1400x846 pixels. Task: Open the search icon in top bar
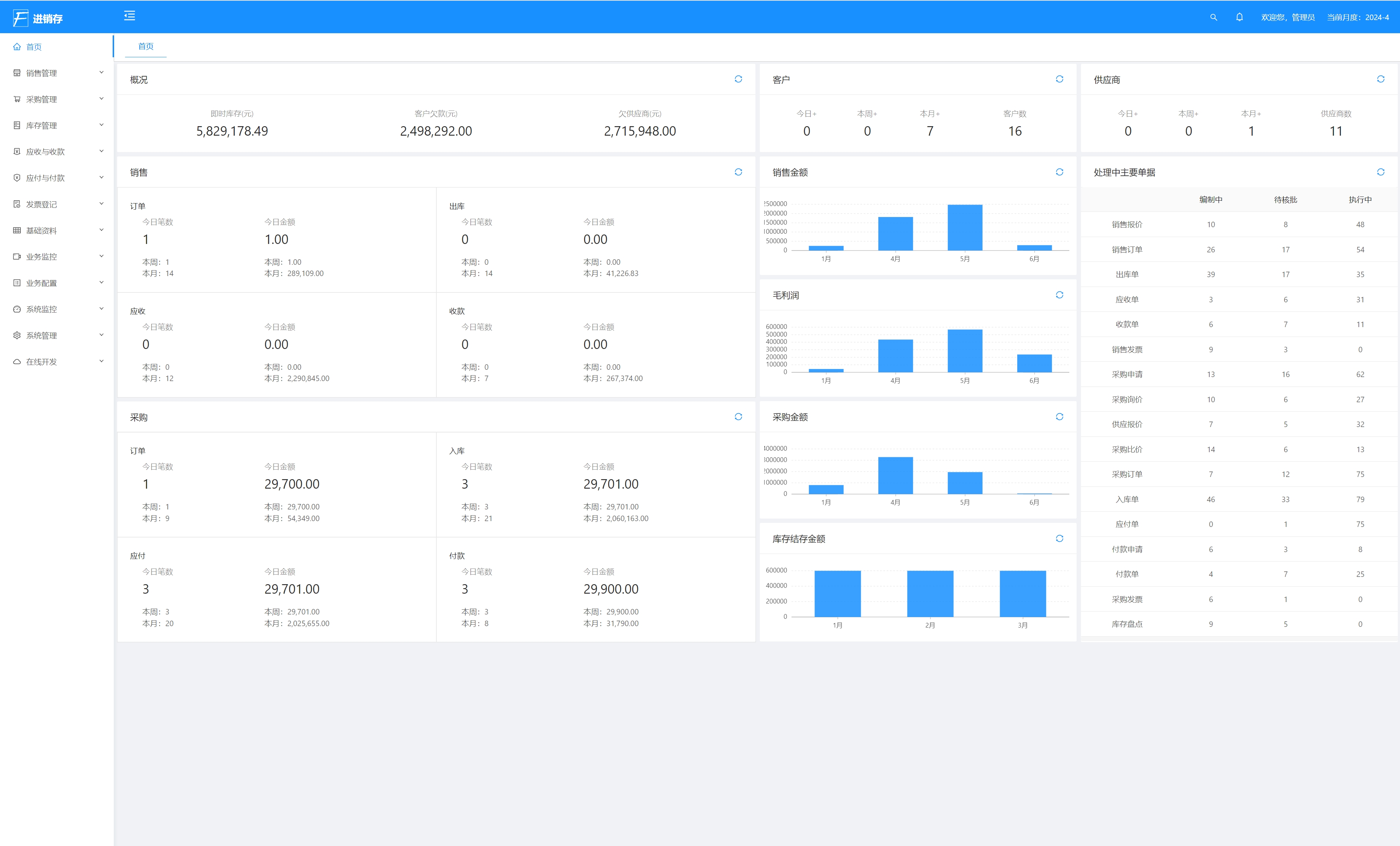point(1213,17)
